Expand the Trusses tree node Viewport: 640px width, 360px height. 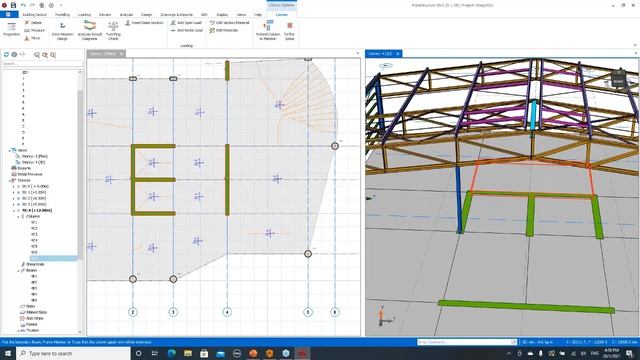[18, 330]
